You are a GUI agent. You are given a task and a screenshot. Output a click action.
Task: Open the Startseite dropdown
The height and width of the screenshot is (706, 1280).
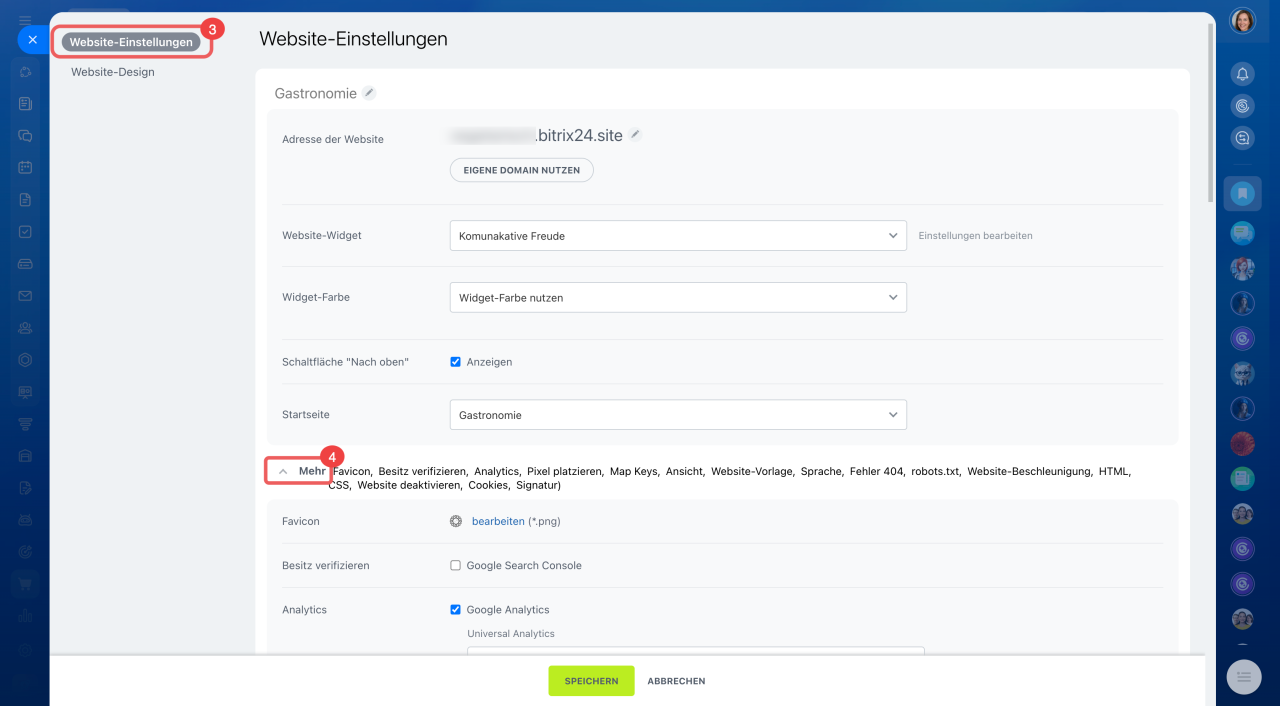(x=678, y=415)
